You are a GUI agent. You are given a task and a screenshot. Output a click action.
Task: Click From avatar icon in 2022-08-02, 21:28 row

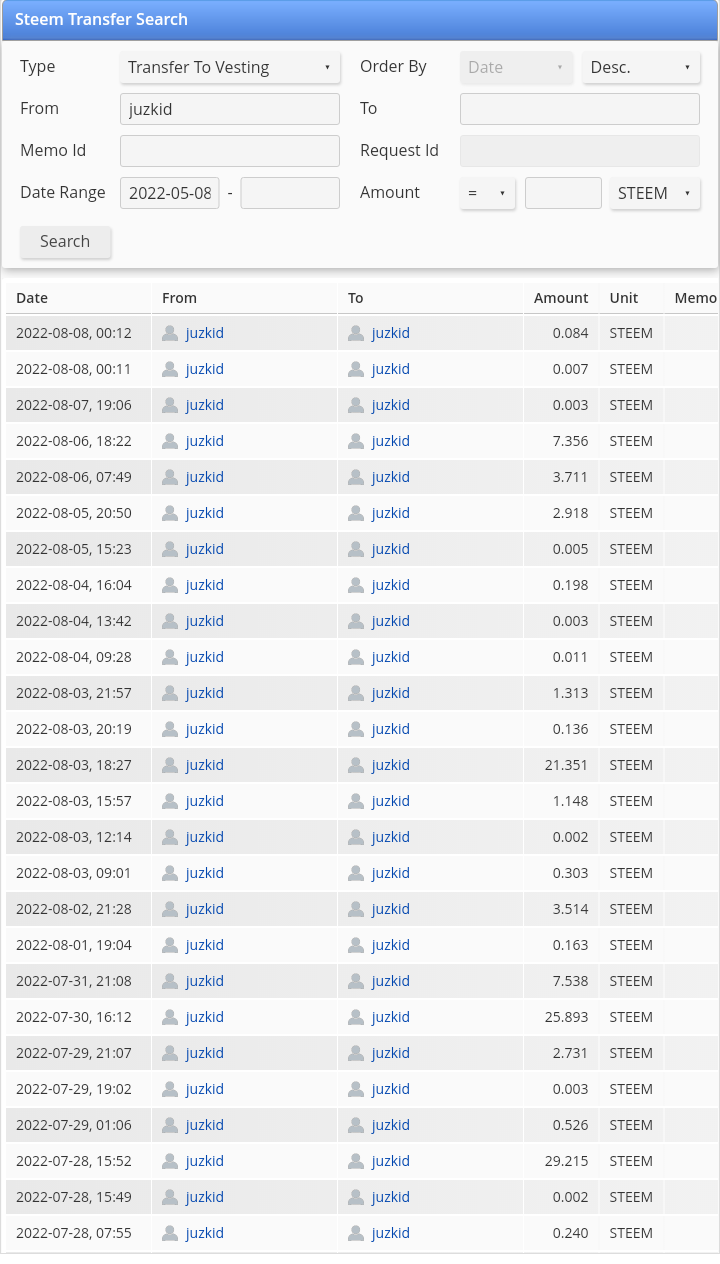click(x=170, y=909)
